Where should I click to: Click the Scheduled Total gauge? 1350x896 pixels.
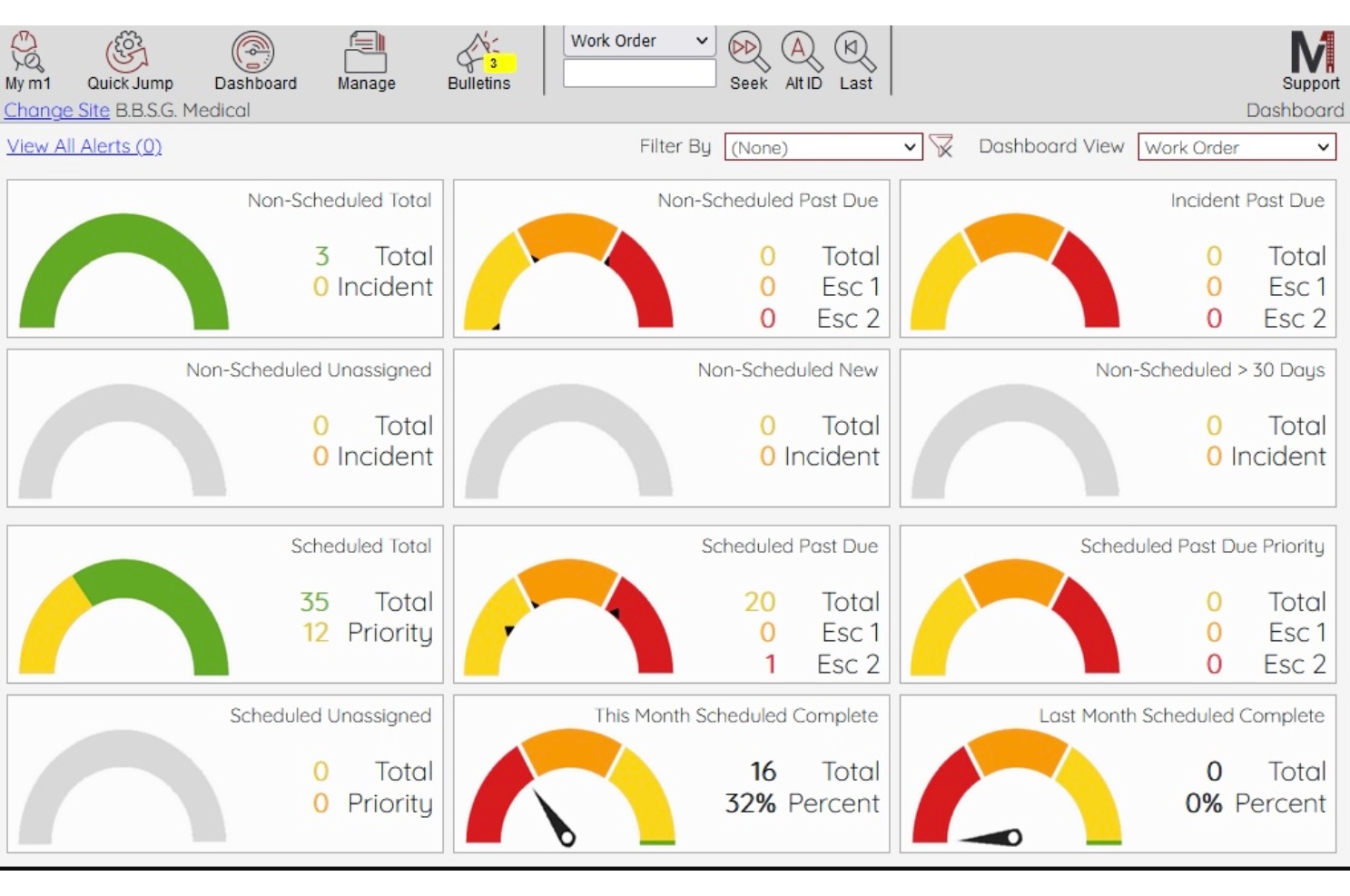pos(124,616)
